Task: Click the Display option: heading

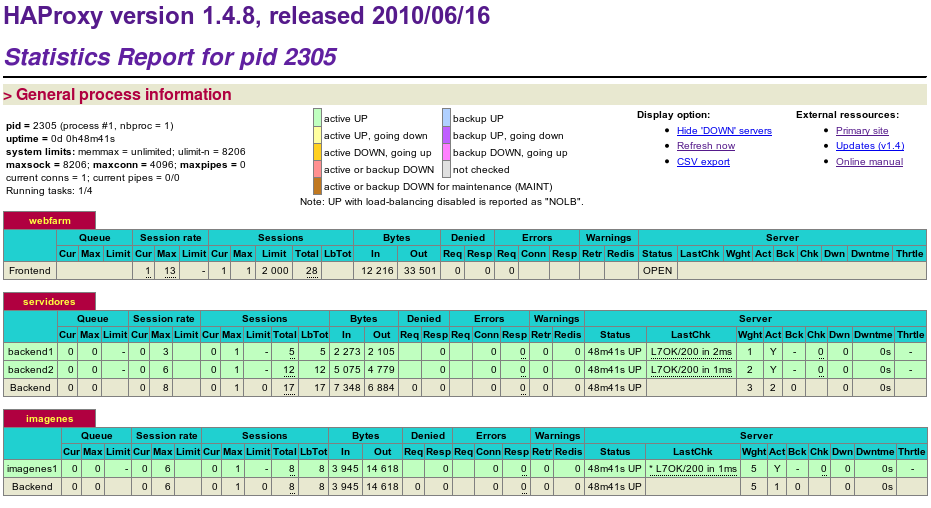Action: (673, 115)
